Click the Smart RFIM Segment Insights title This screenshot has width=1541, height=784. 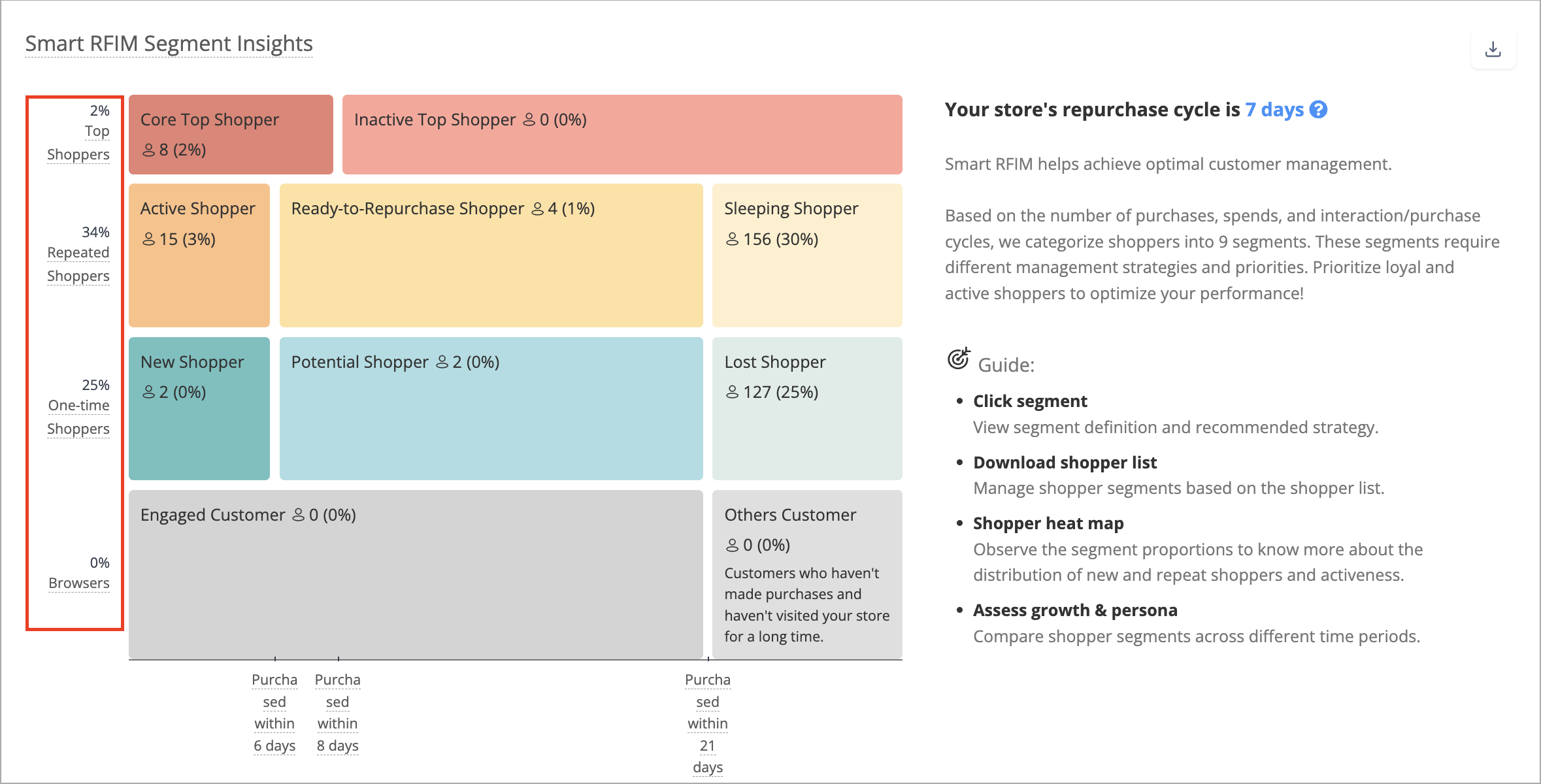[x=169, y=44]
